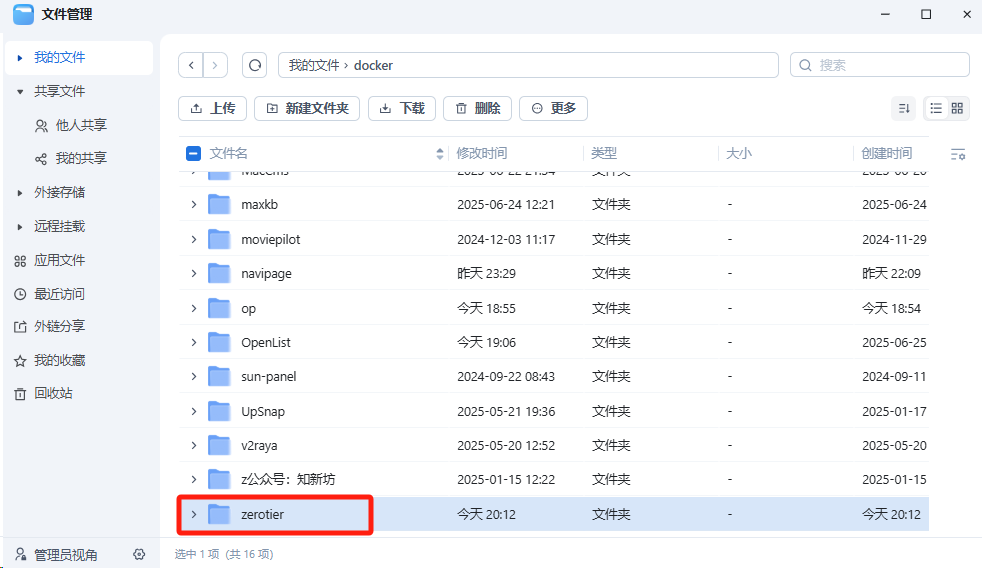982x568 pixels.
Task: Click the 上传 upload button
Action: pyautogui.click(x=212, y=108)
